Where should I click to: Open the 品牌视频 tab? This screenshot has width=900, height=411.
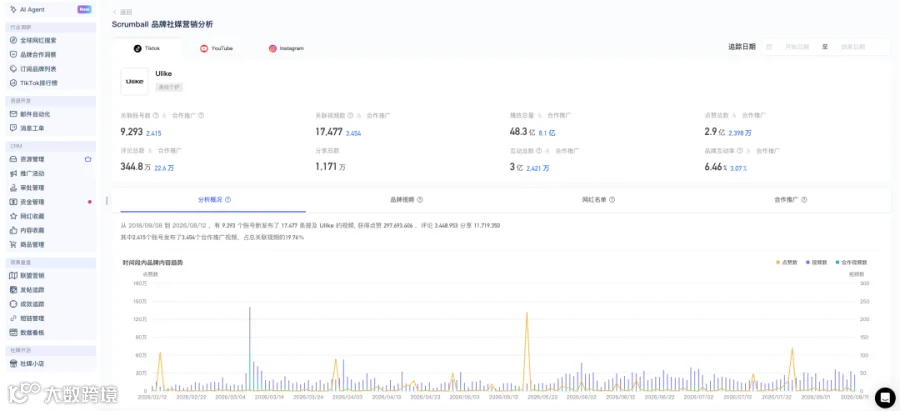pos(406,200)
